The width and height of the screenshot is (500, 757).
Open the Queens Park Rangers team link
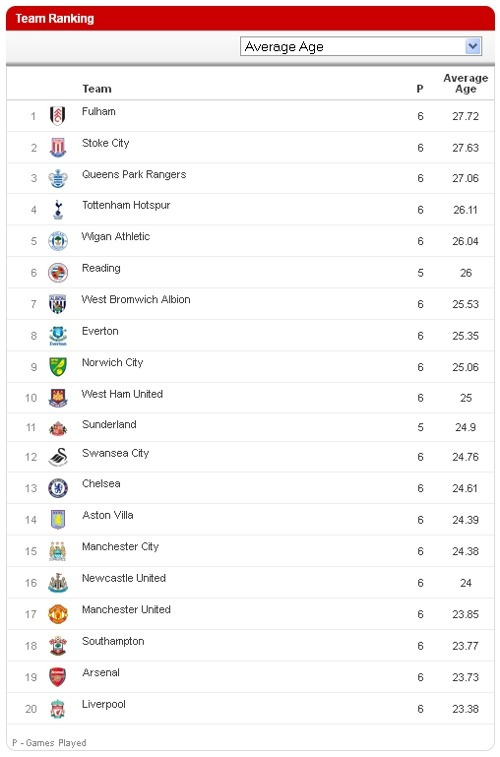[x=134, y=174]
